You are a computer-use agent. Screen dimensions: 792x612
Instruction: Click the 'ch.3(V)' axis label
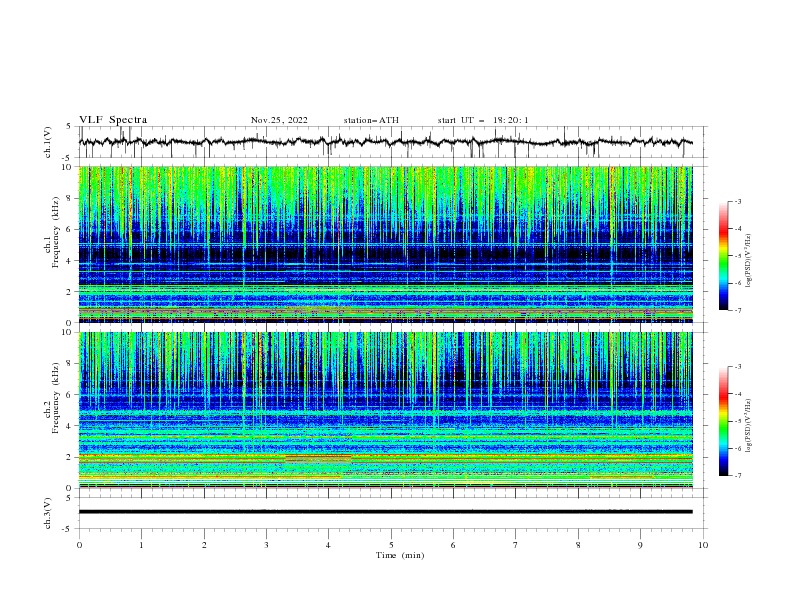[x=48, y=513]
